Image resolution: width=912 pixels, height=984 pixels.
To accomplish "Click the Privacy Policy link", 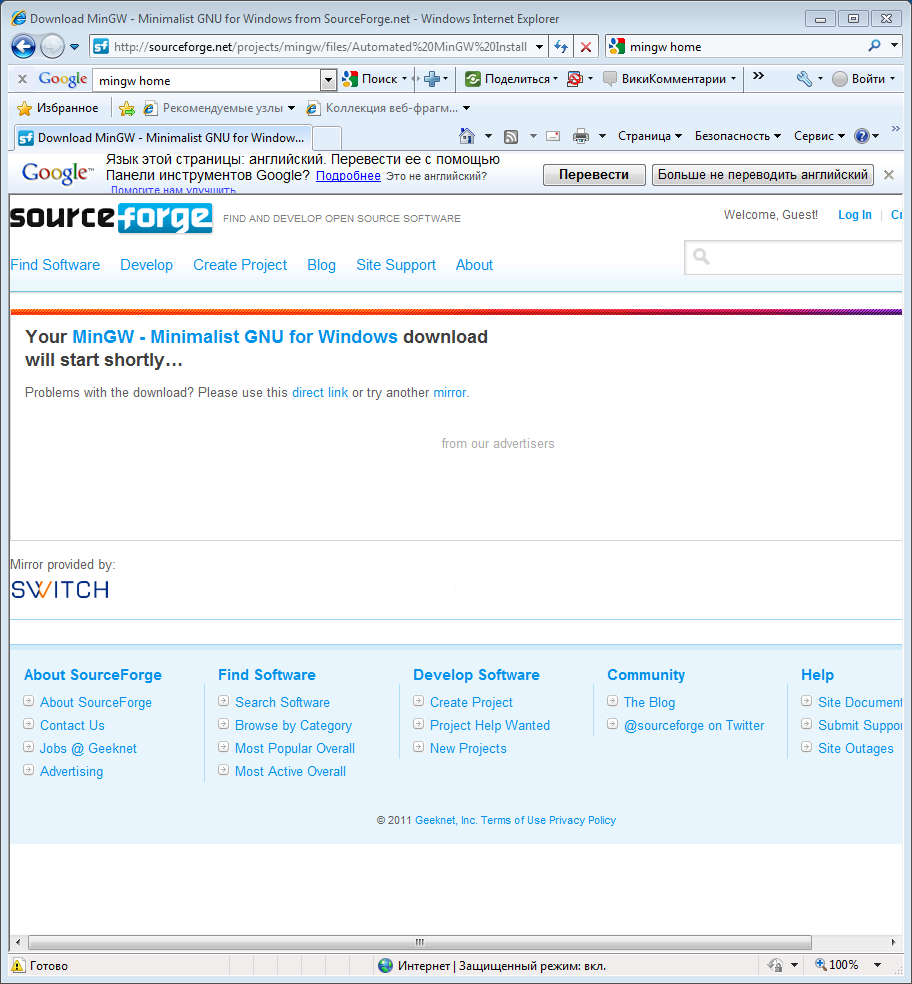I will (x=582, y=820).
